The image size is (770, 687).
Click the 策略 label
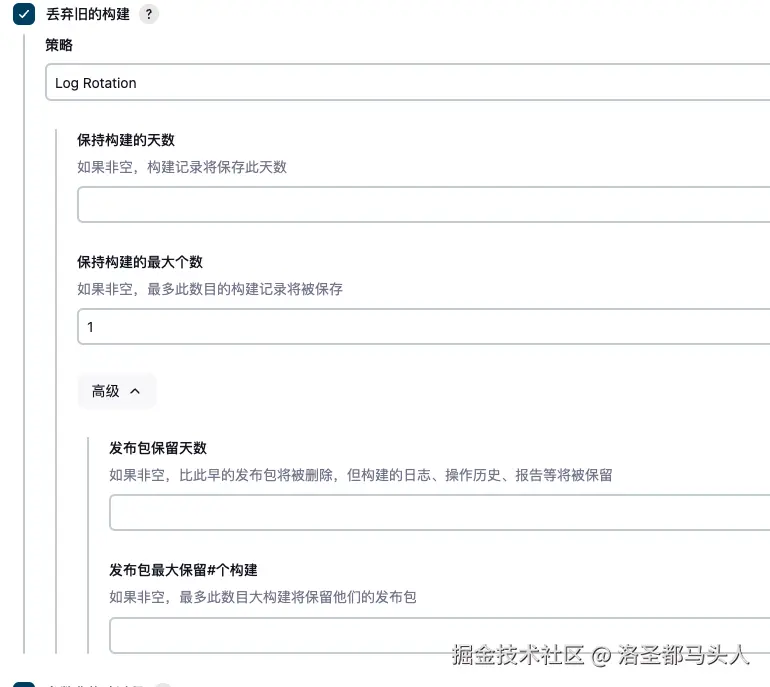(x=59, y=45)
